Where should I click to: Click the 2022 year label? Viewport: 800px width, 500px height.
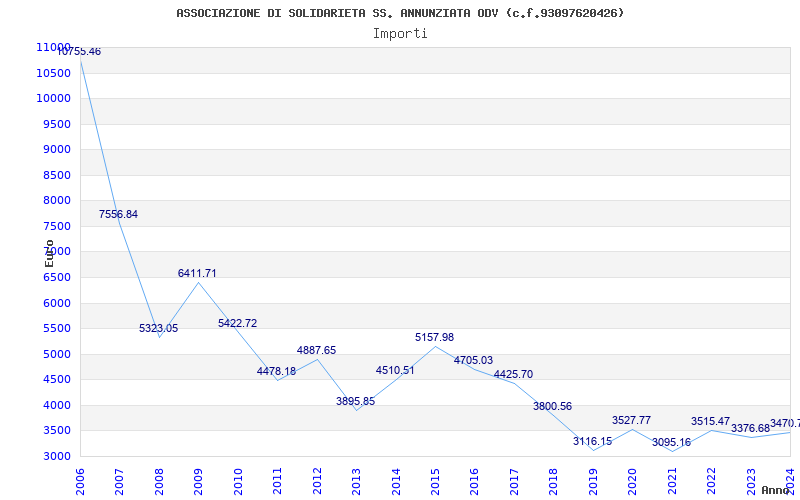tap(712, 482)
